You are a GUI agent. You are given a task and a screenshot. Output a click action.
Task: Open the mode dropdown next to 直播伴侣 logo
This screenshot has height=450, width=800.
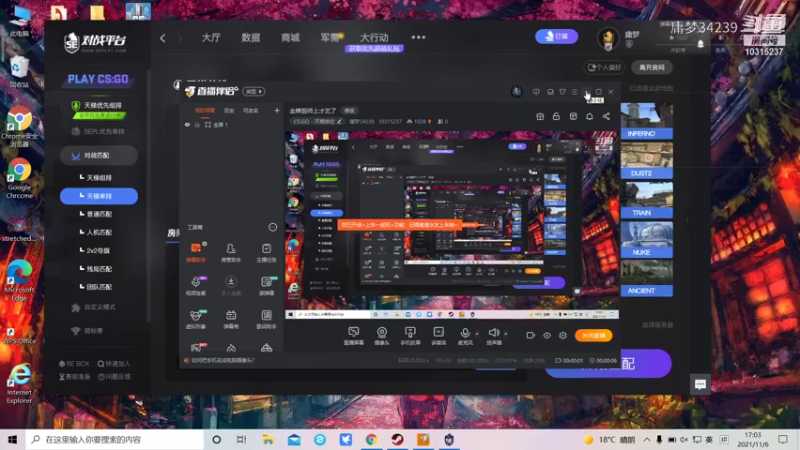pos(254,91)
